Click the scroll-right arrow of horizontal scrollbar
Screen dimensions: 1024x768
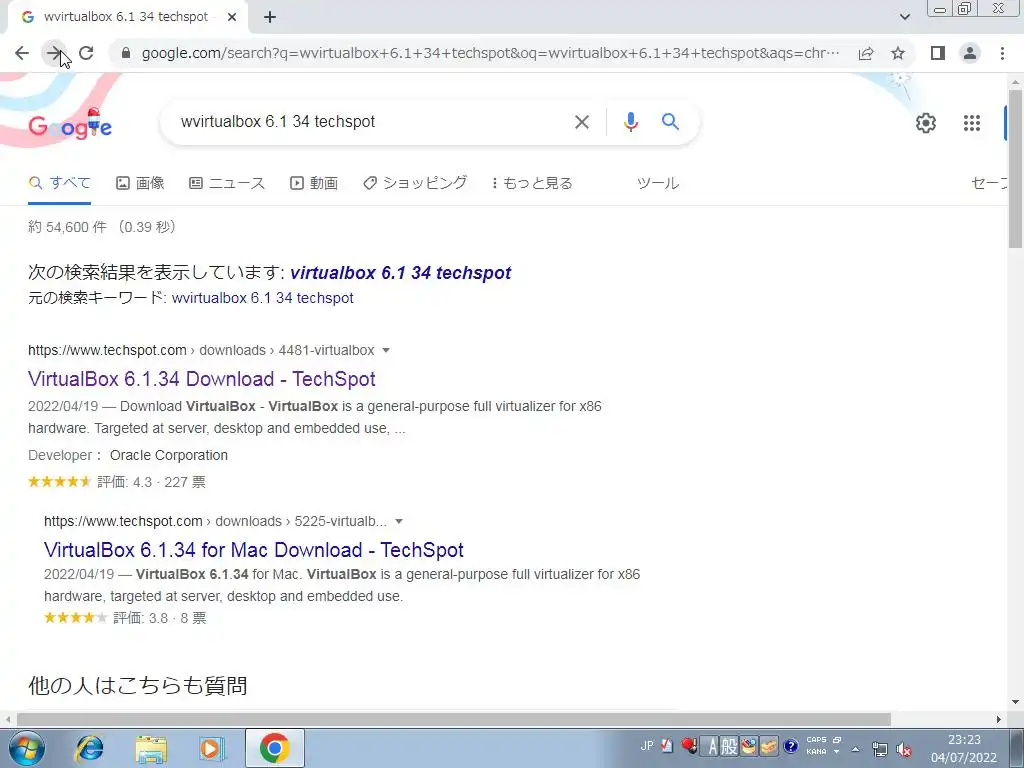[x=998, y=719]
